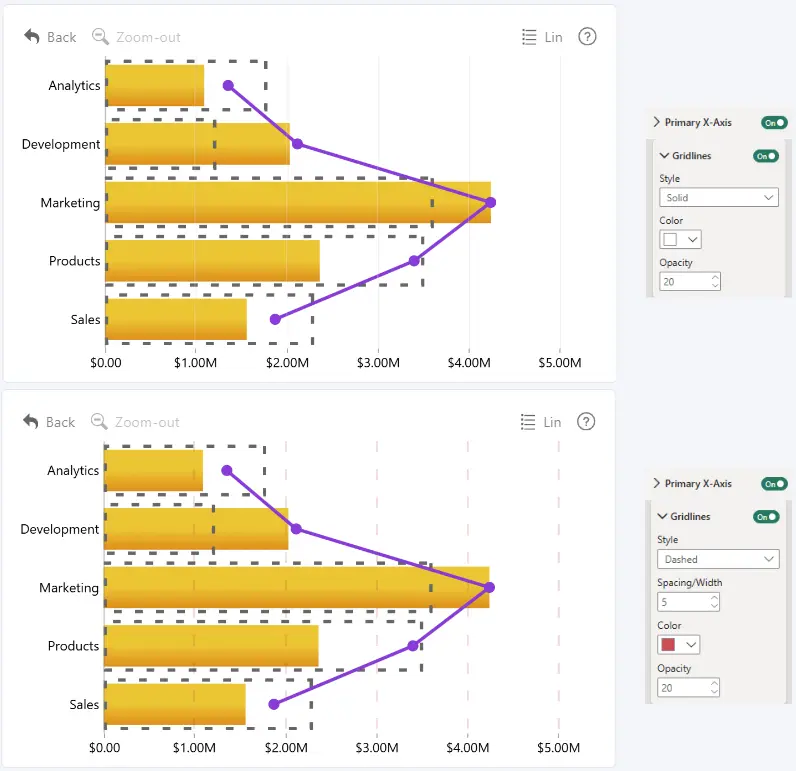Decrease Opacity with down arrow in lower panel
The image size is (796, 771).
714,692
